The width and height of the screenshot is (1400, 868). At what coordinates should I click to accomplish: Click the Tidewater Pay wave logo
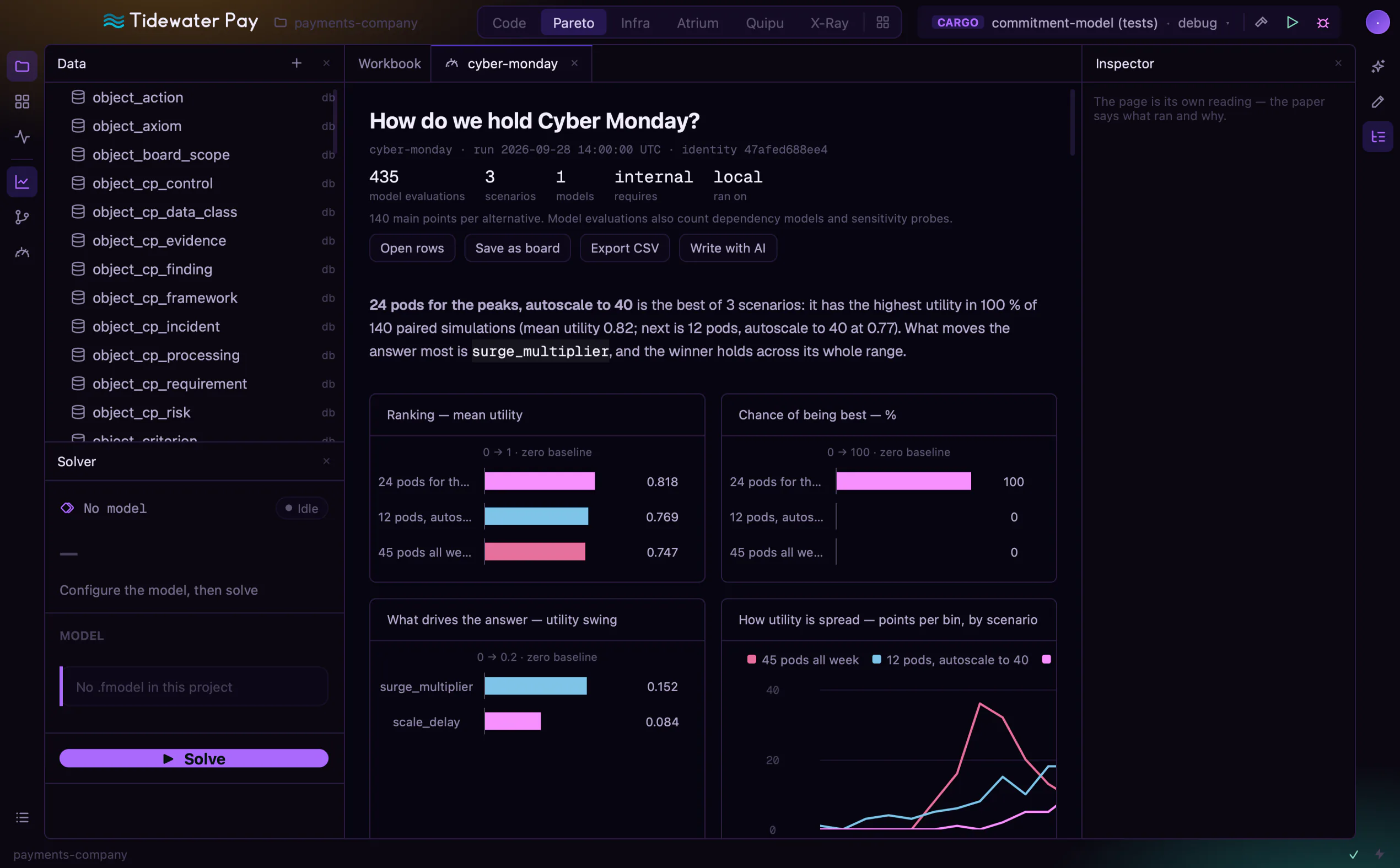click(x=114, y=22)
